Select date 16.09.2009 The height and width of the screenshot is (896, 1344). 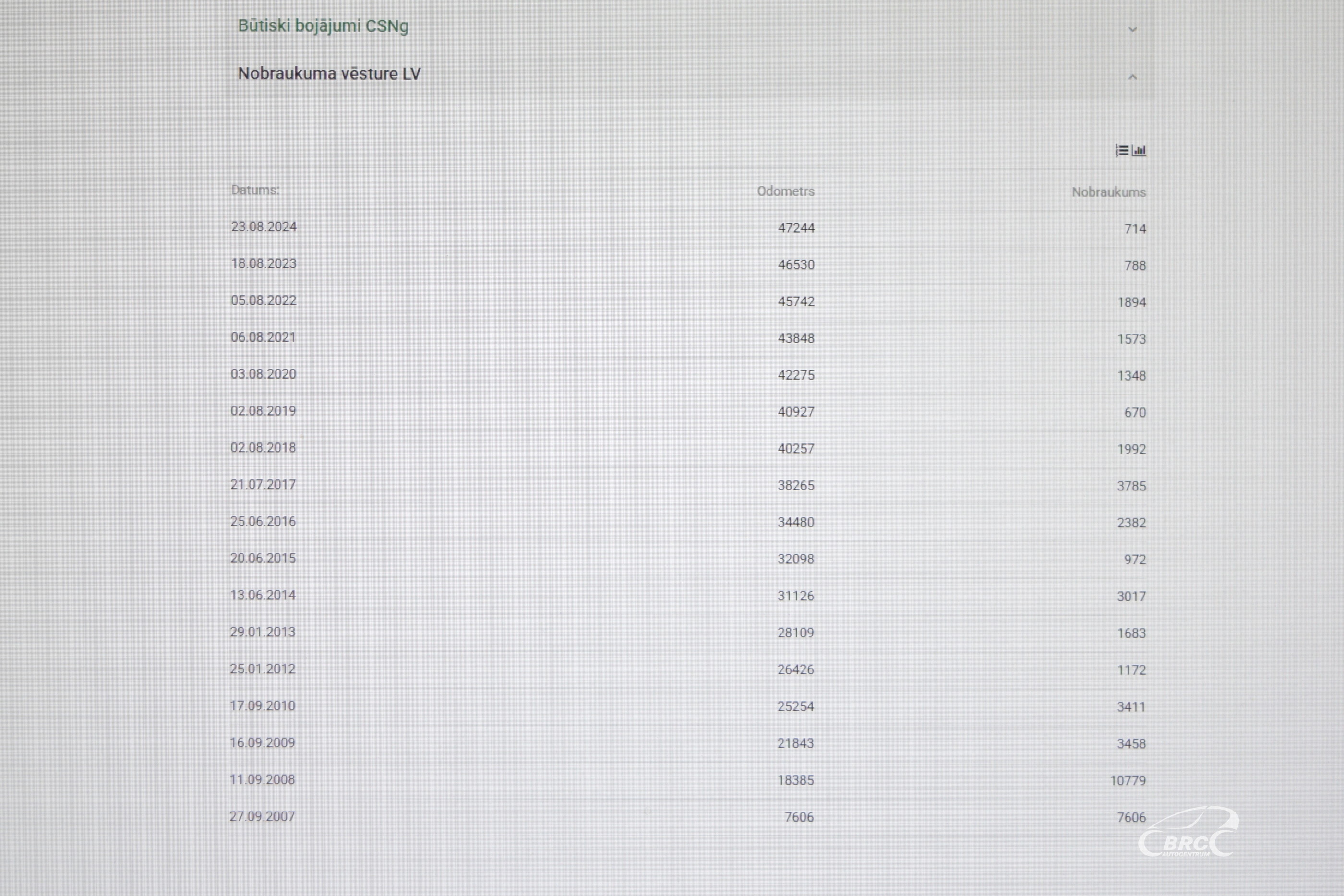pos(262,742)
